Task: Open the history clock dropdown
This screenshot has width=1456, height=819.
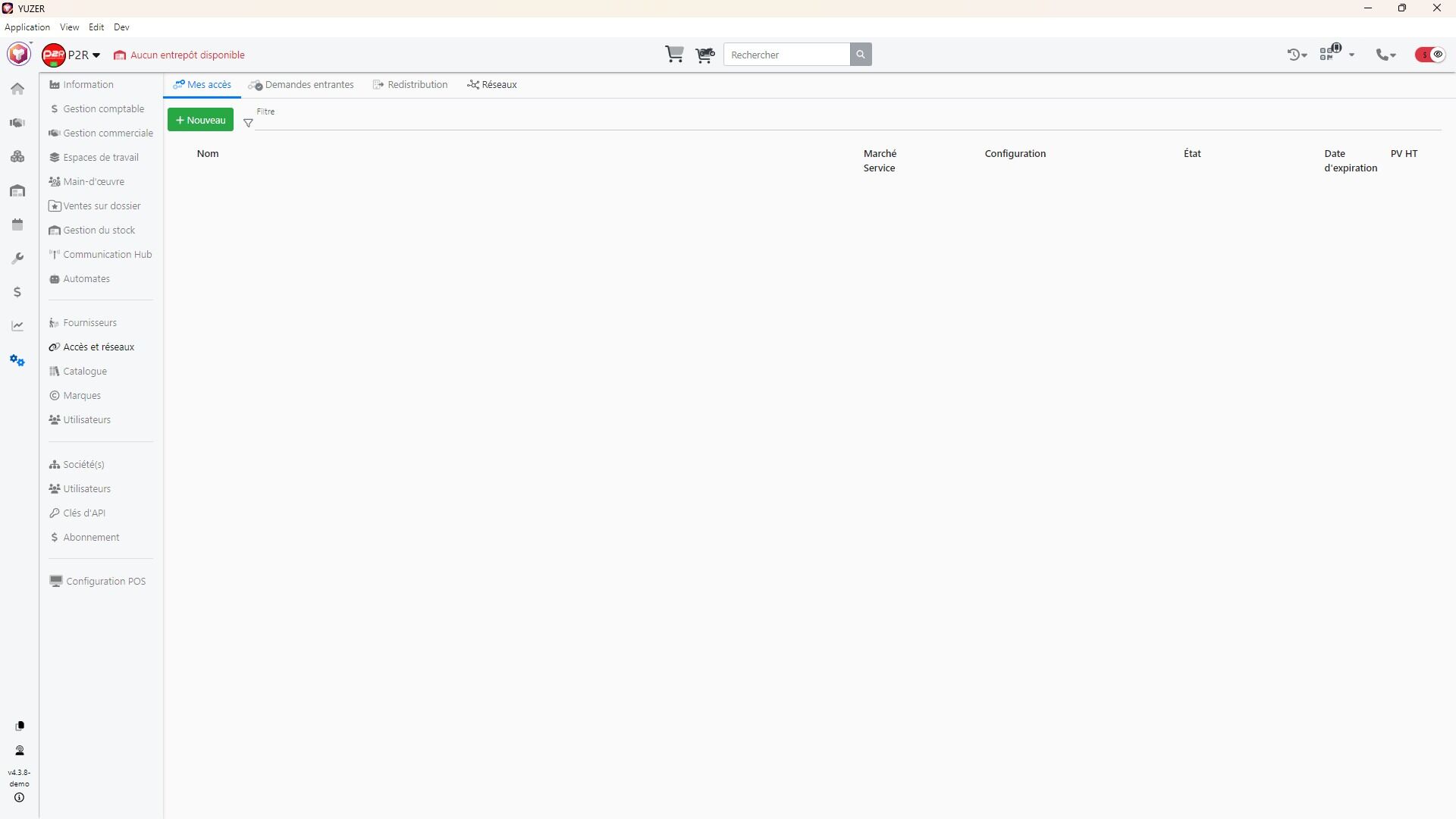Action: (x=1297, y=55)
